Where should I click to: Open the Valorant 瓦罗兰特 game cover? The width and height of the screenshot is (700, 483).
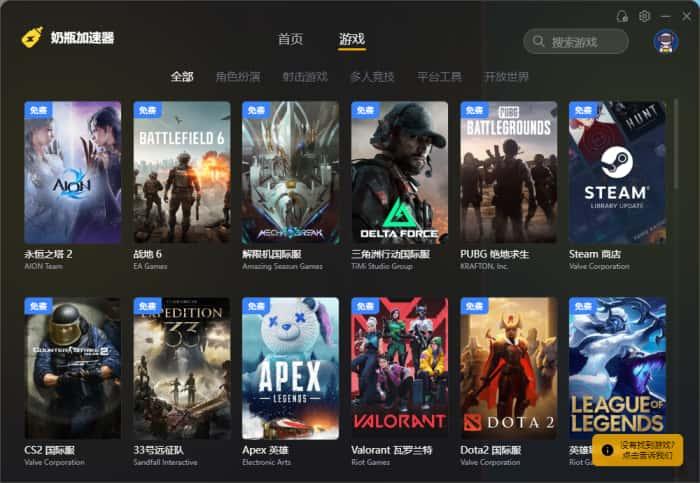(400, 368)
